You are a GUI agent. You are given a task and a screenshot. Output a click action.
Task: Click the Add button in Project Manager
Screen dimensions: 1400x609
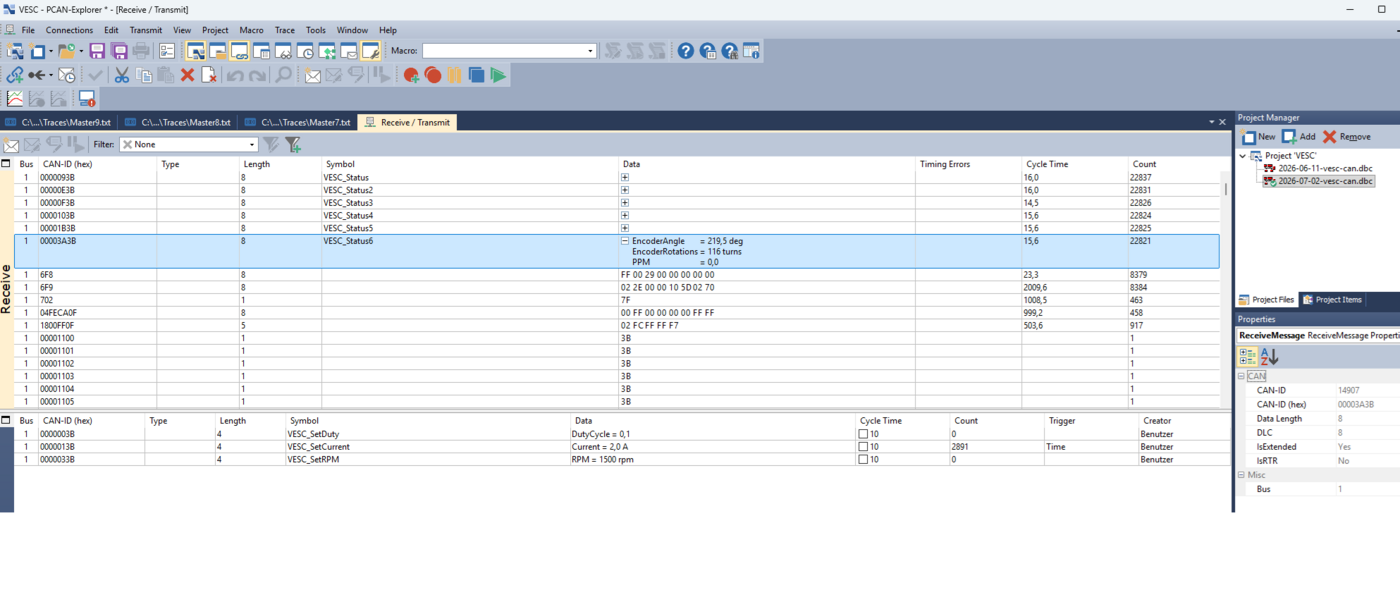pos(1299,137)
